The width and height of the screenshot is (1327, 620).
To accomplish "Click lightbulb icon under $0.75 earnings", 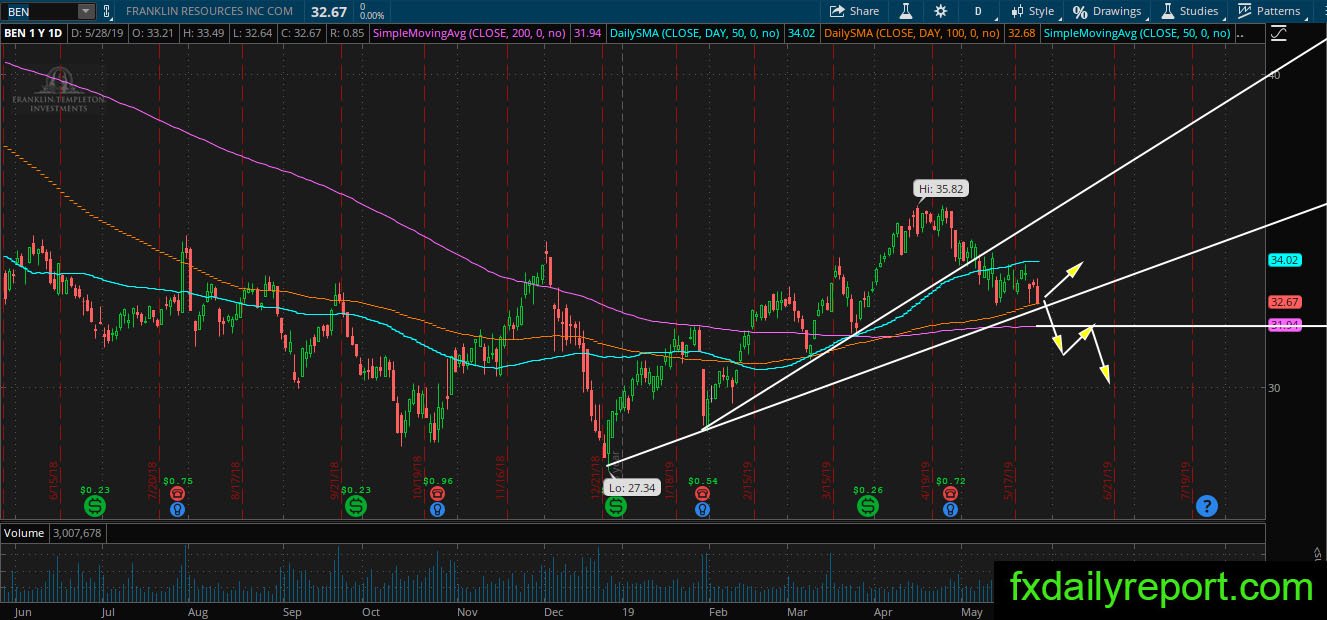I will [x=177, y=510].
